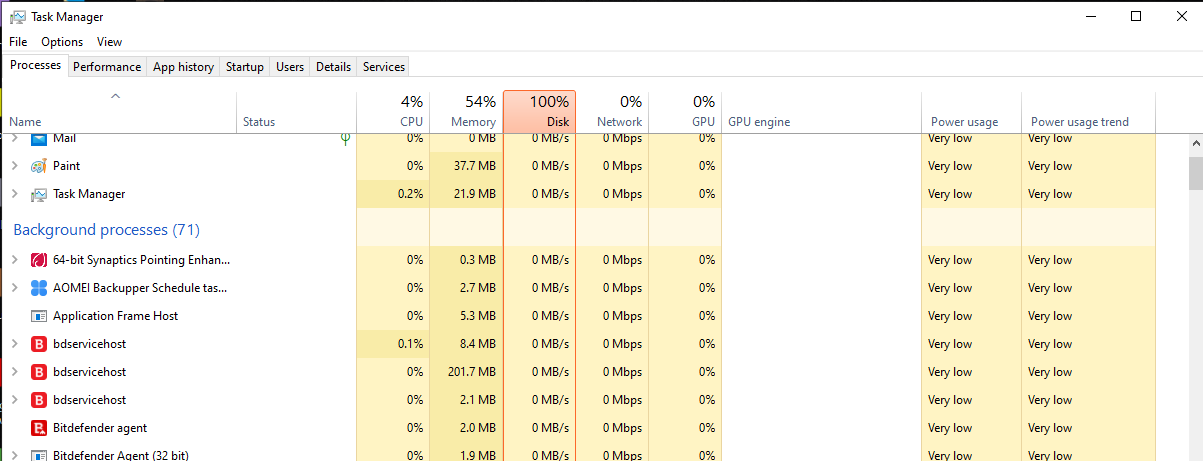Click the Task Manager process icon
Viewport: 1203px width, 461px height.
click(39, 194)
